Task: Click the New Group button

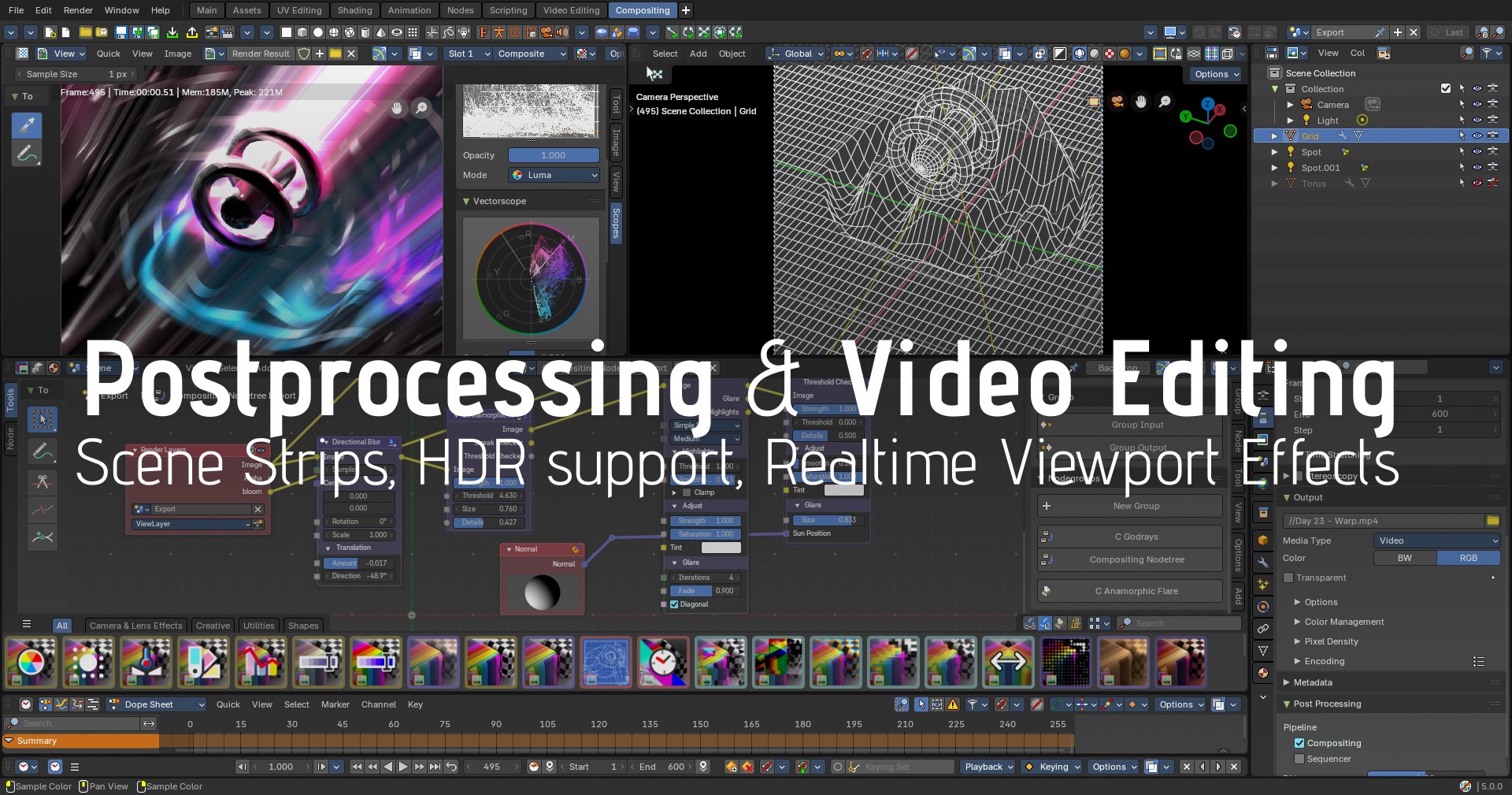Action: (1136, 506)
